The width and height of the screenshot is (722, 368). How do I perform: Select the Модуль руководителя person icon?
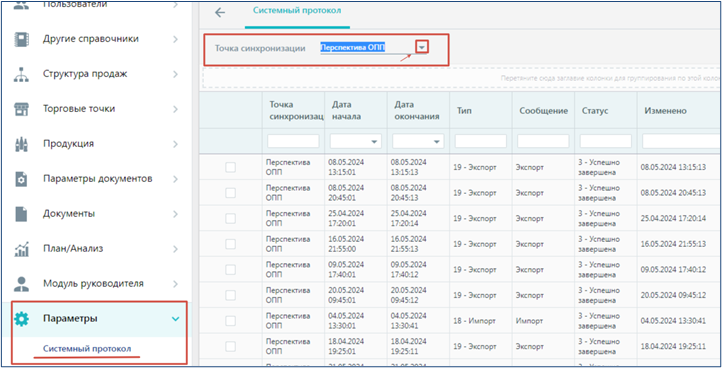pos(22,284)
